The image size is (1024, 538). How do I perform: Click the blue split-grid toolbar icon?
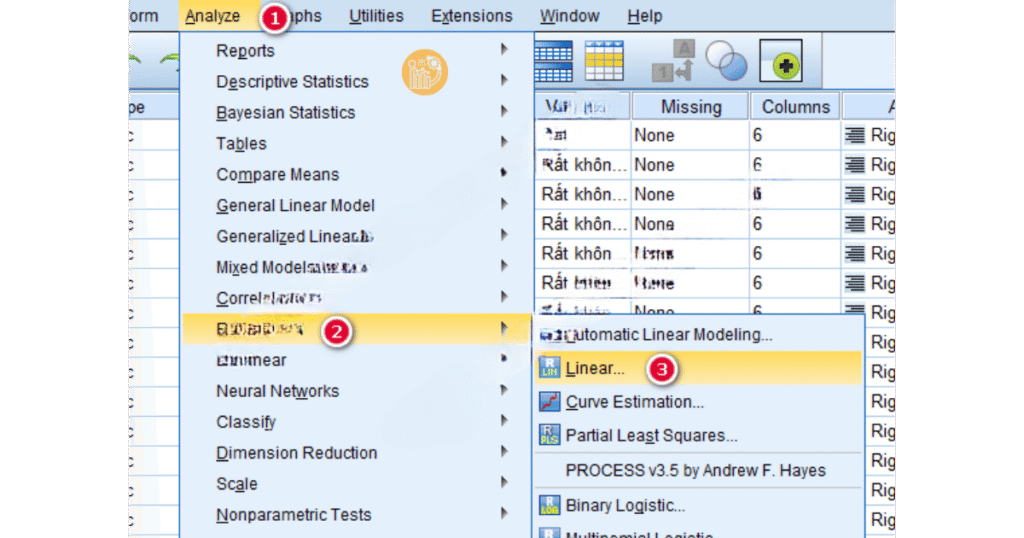[553, 59]
